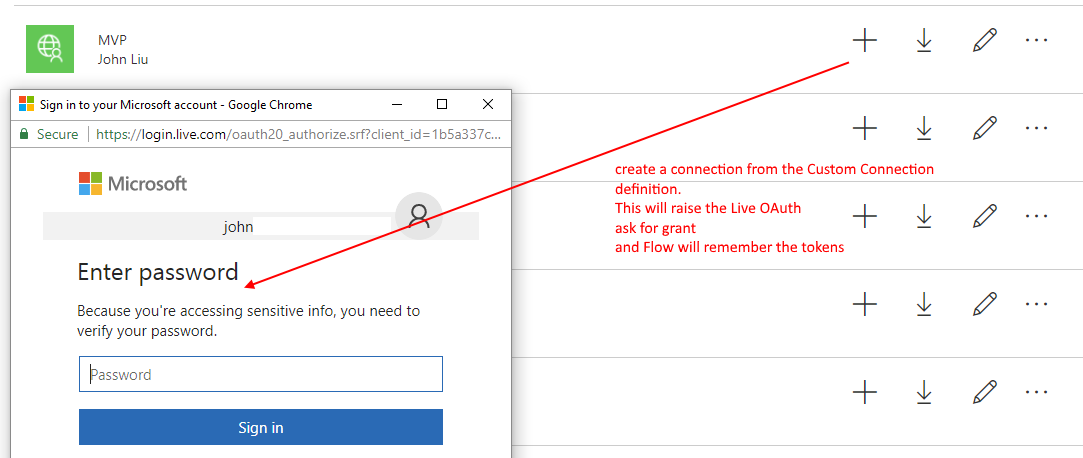This screenshot has height=458, width=1083.
Task: Edit the third row connector
Action: click(984, 215)
